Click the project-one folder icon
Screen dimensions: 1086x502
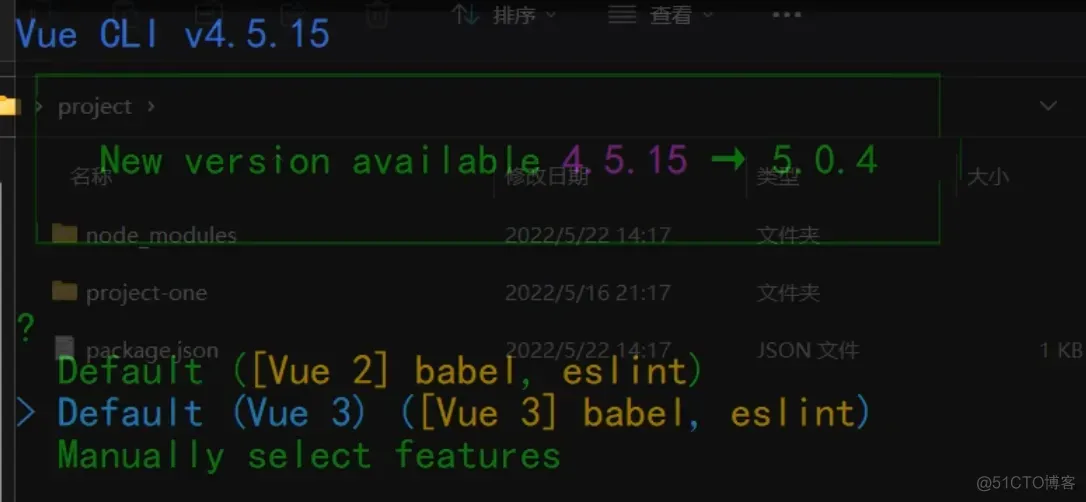click(65, 292)
